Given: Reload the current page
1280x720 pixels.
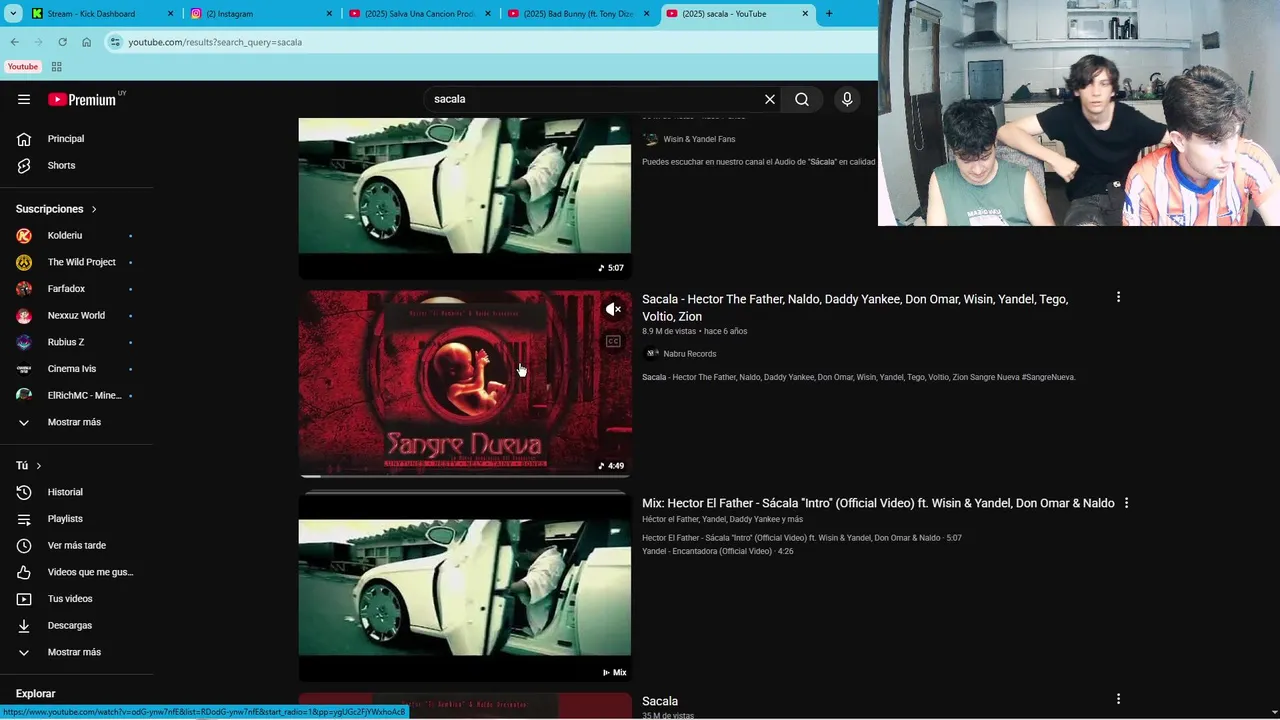Looking at the screenshot, I should tap(63, 42).
